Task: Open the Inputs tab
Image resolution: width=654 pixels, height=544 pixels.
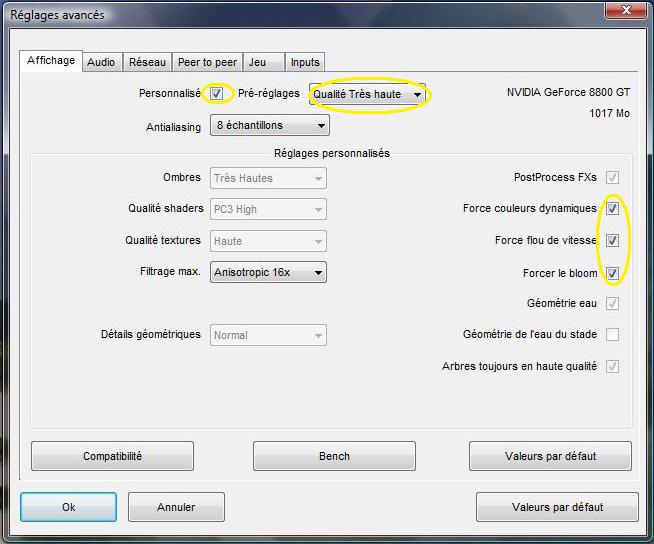Action: (305, 62)
